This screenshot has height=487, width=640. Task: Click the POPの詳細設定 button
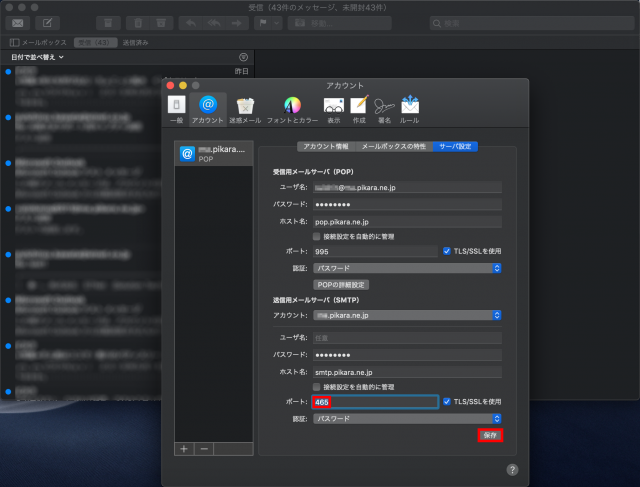pyautogui.click(x=342, y=284)
